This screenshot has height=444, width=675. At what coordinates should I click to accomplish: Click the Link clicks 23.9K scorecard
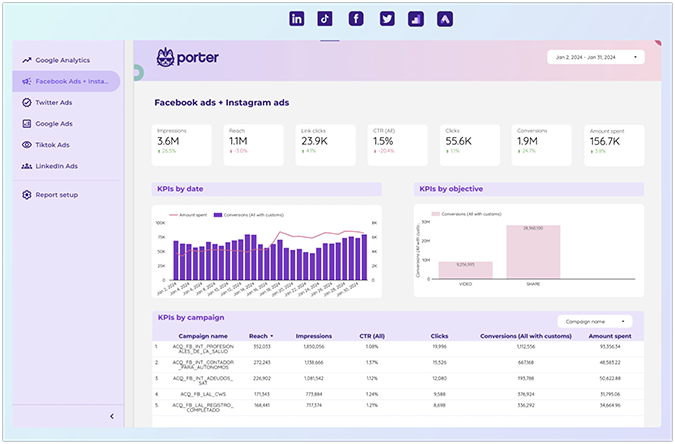325,145
